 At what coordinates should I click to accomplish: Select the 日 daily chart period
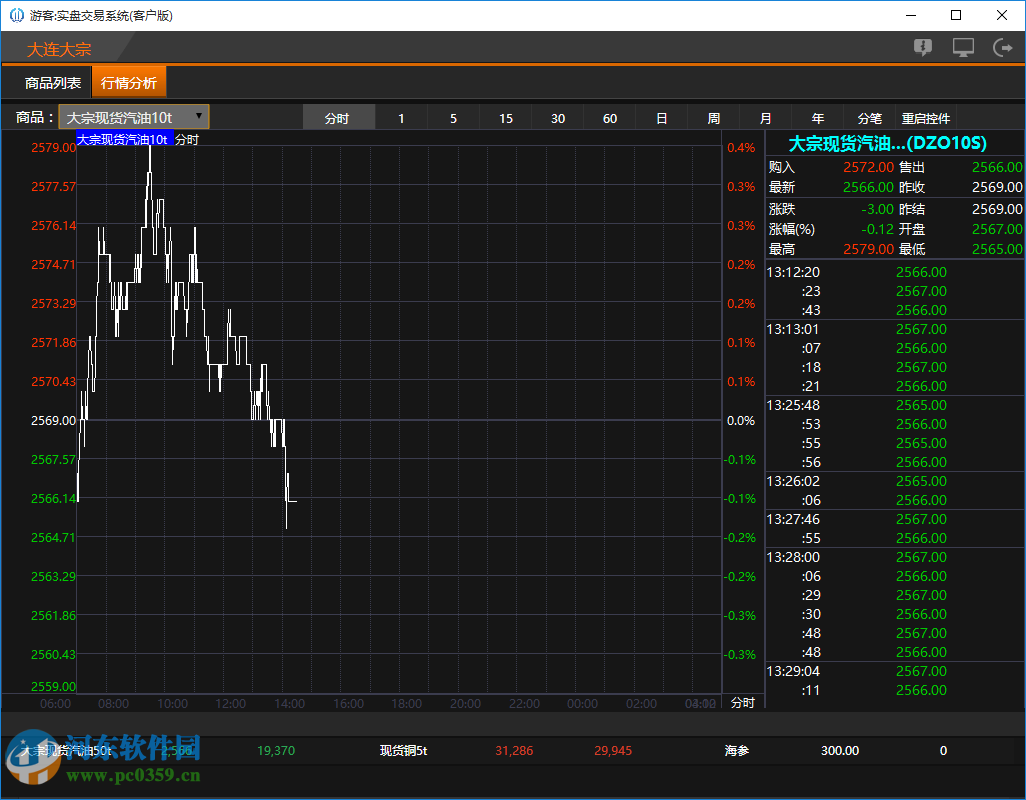662,118
